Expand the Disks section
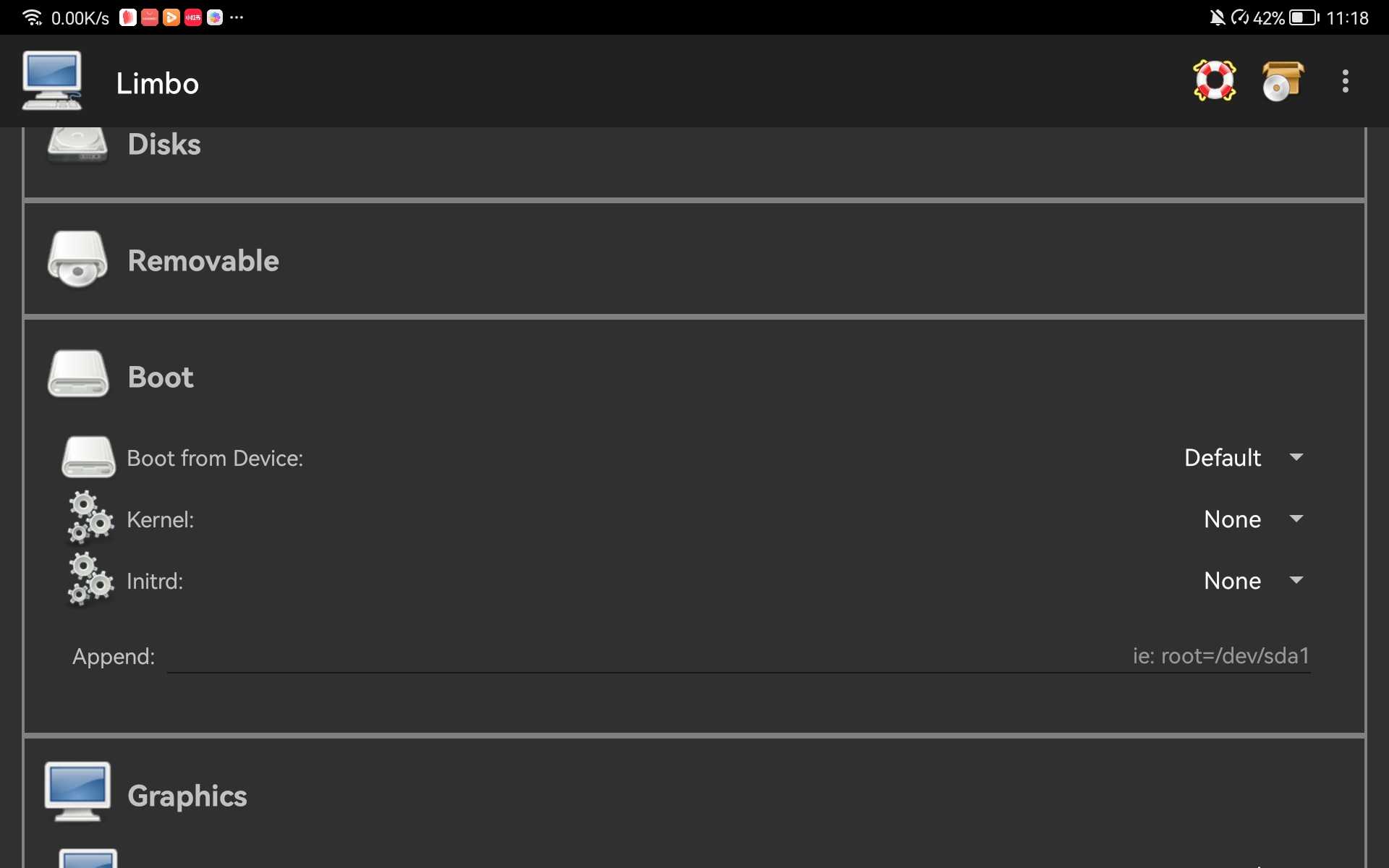 (694, 161)
